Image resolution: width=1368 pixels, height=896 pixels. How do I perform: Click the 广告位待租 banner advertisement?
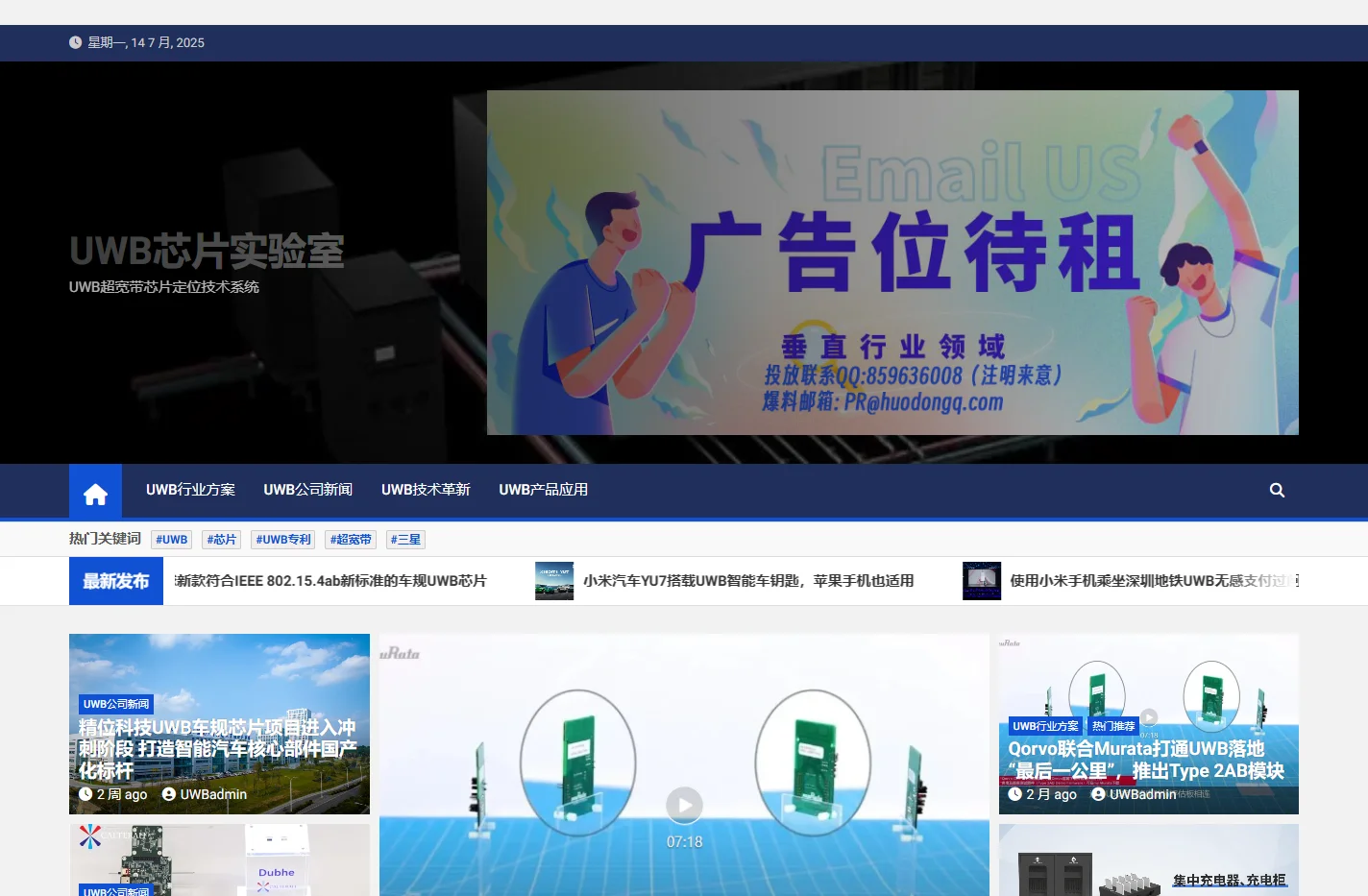(x=892, y=262)
